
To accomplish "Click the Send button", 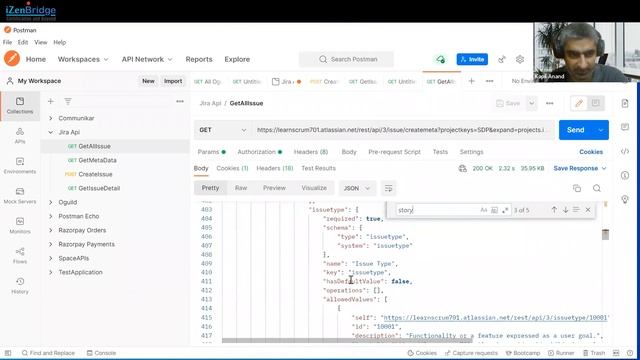I will tap(576, 130).
